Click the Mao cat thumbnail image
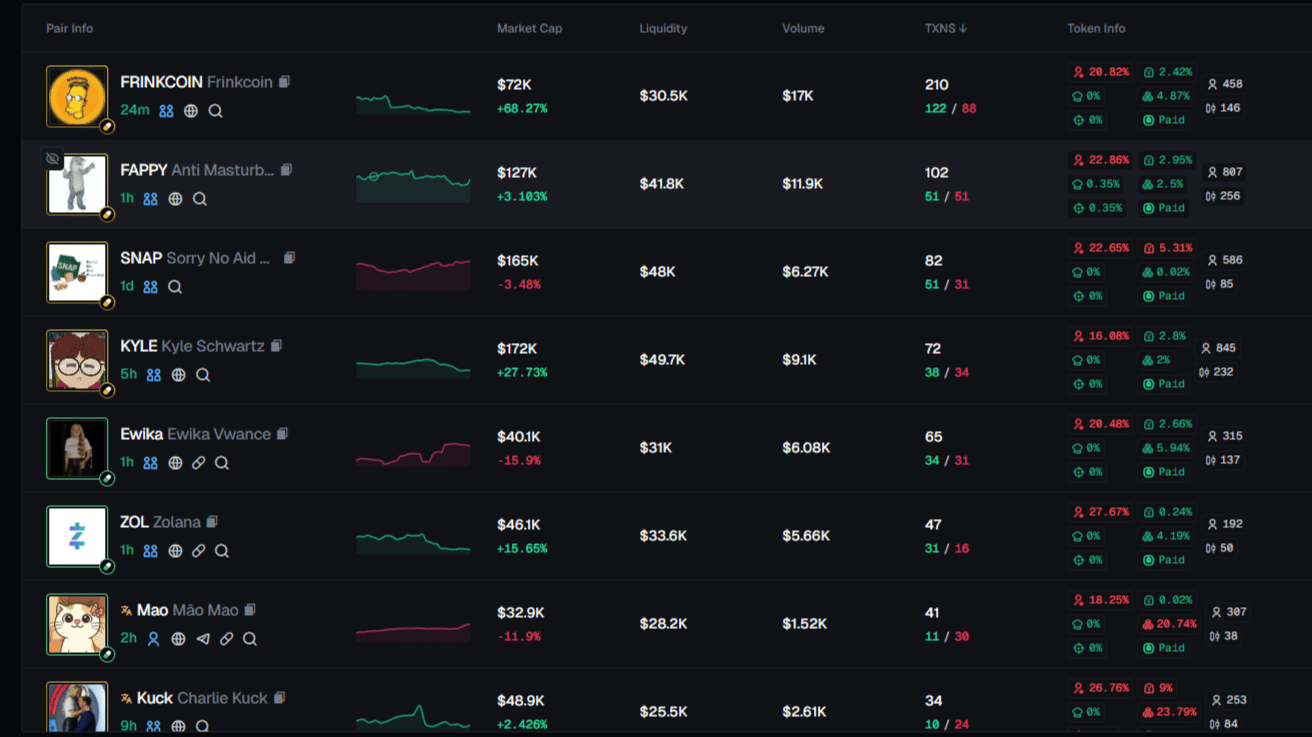The image size is (1312, 737). coord(77,624)
